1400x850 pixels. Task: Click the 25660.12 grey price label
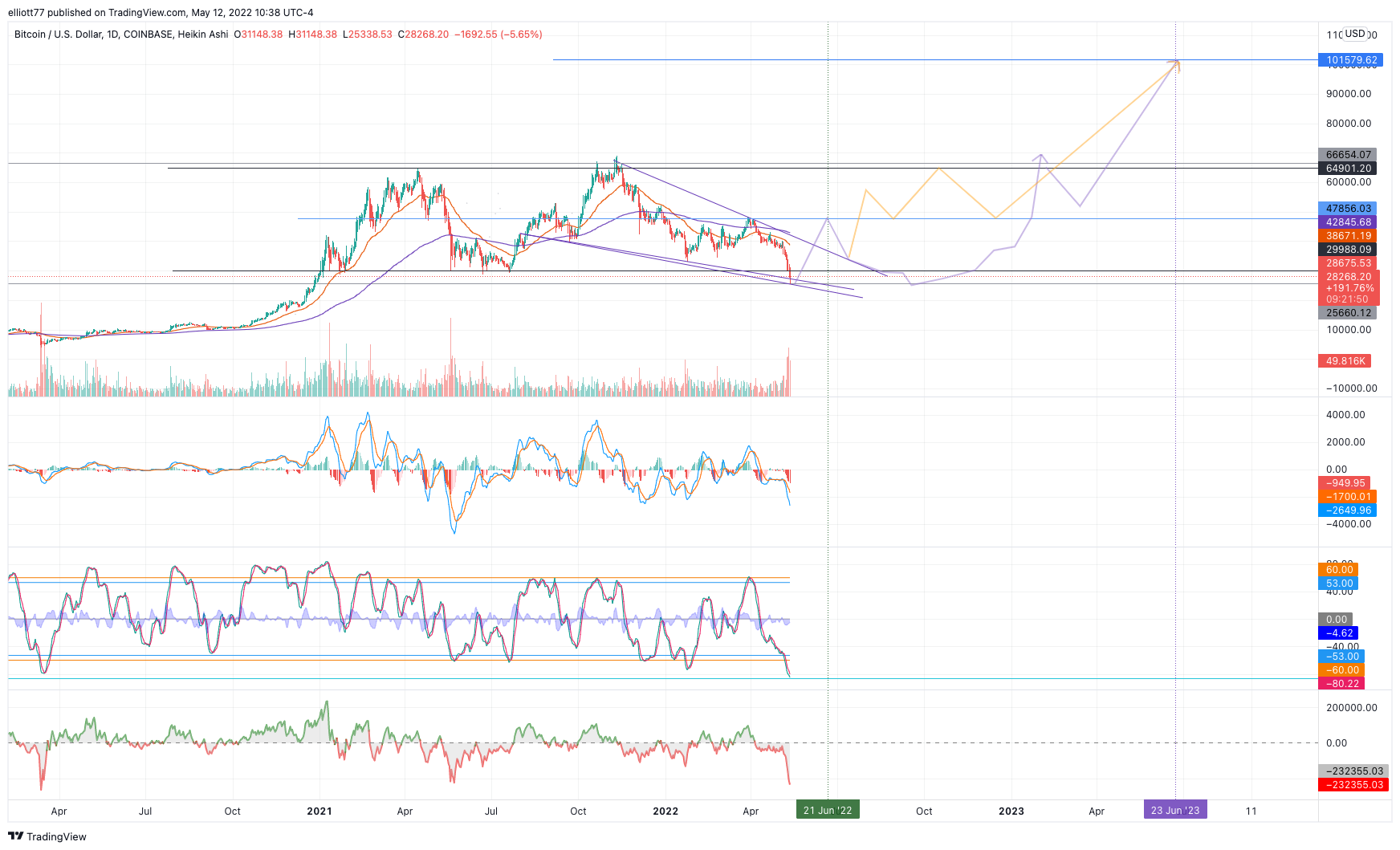1348,312
